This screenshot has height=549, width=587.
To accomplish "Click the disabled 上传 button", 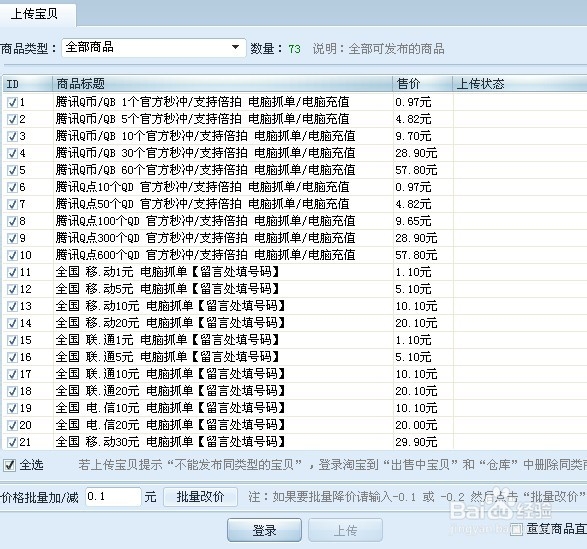I will pos(345,530).
